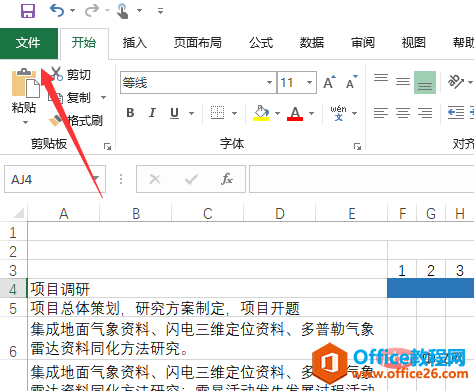Toggle underline formatting U
Screen dimensions: 475x391
174,113
